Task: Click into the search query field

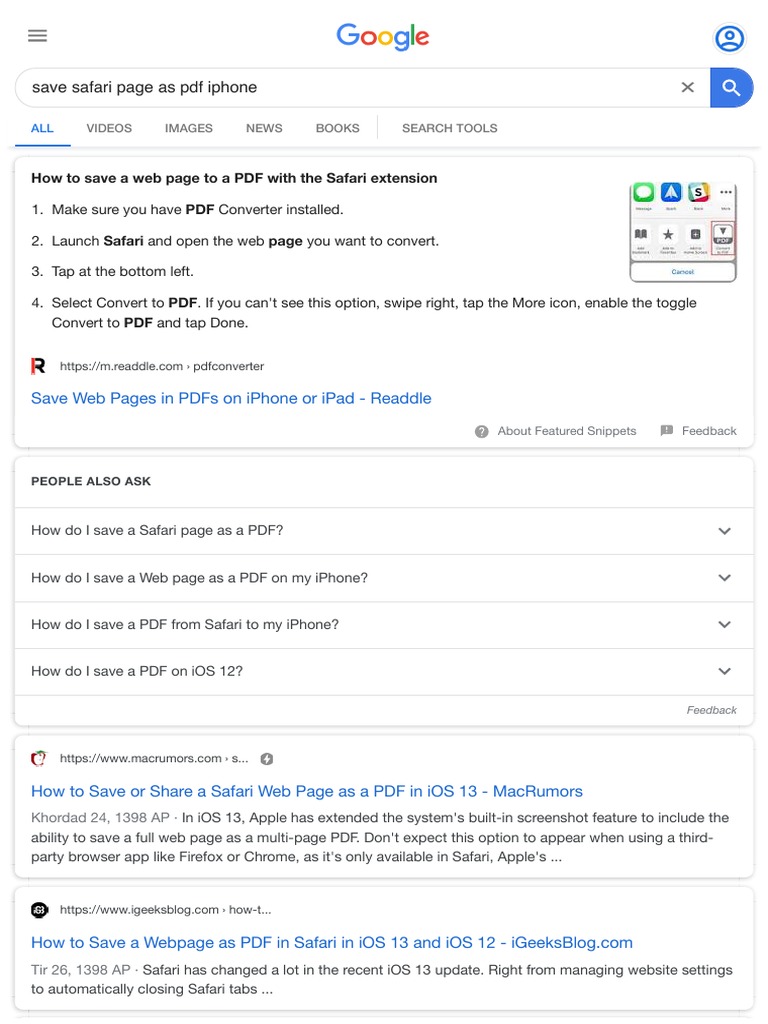Action: [340, 87]
